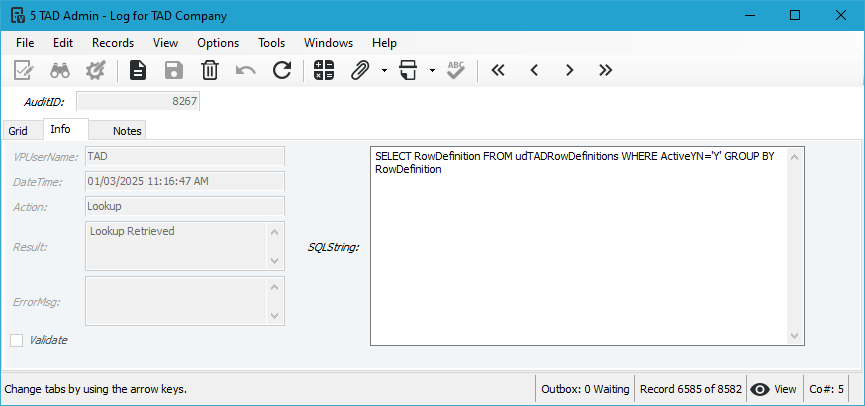
Task: Close the TAD Admin window
Action: click(x=841, y=15)
